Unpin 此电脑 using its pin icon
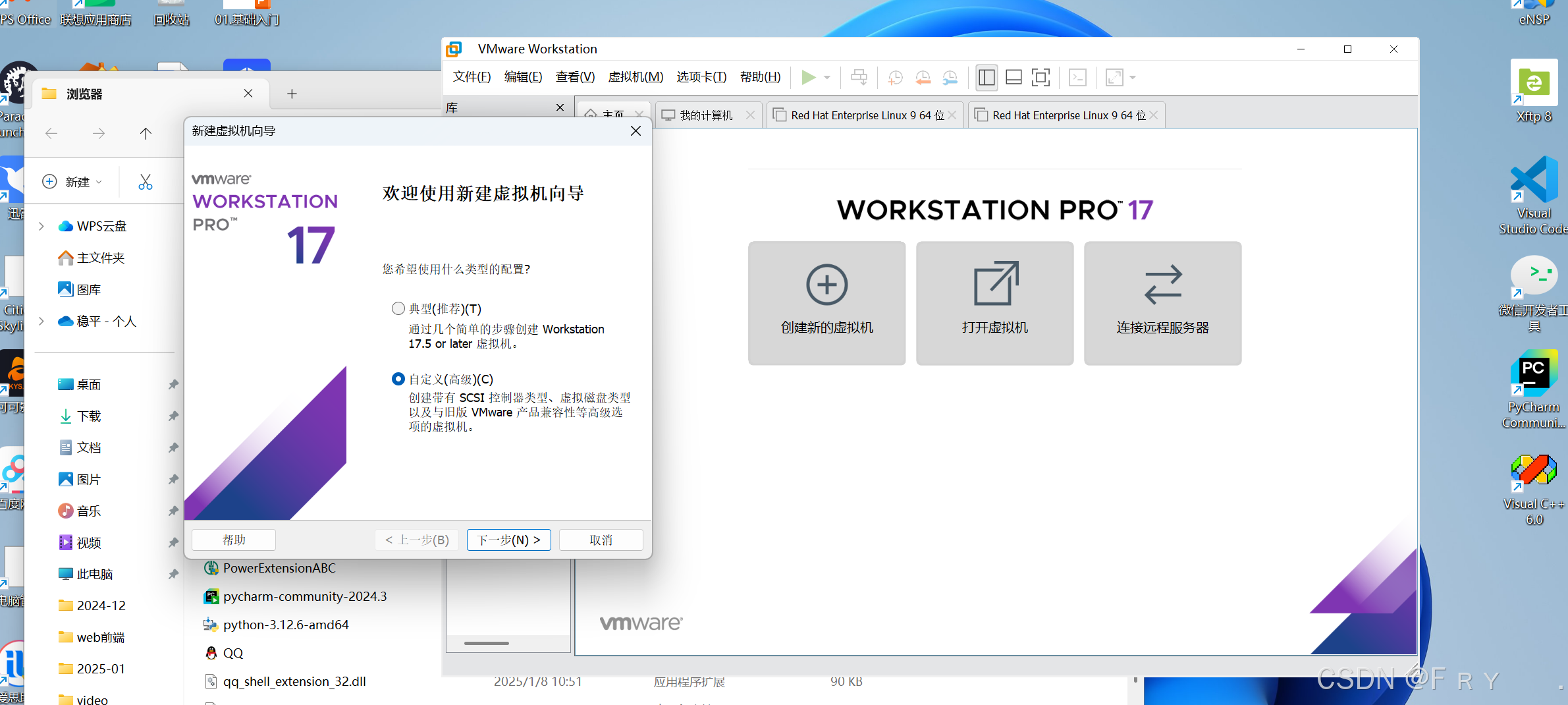The height and width of the screenshot is (705, 1568). pos(173,574)
